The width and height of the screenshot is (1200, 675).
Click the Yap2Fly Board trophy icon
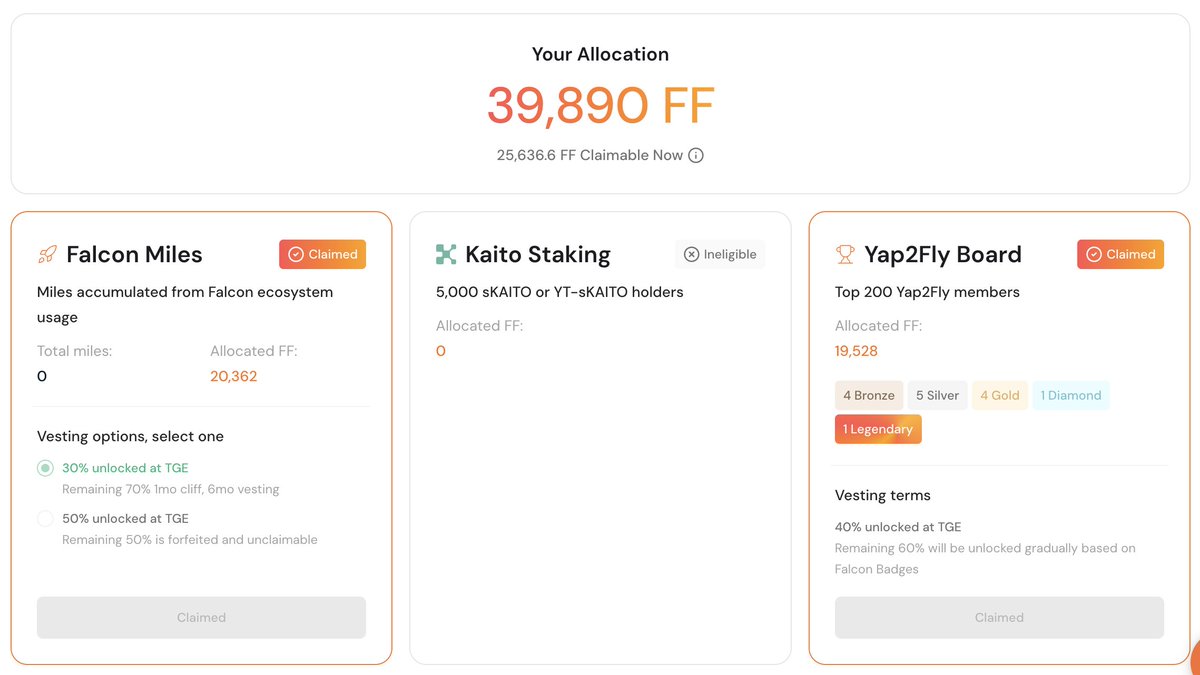845,255
